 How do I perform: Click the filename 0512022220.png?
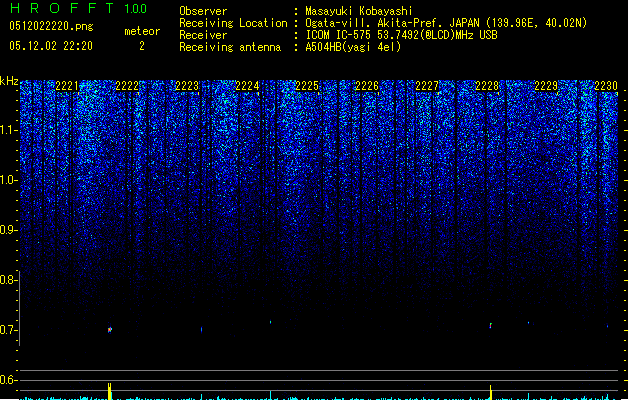click(51, 27)
